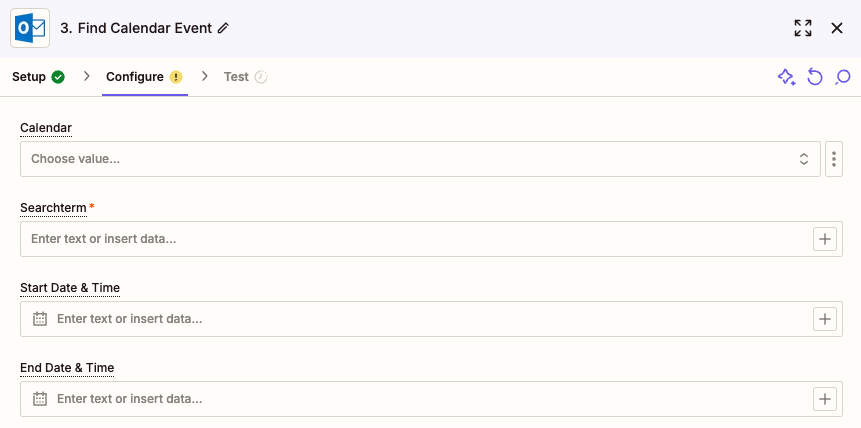The height and width of the screenshot is (428, 861).
Task: Click the End Date & Time text field
Action: pyautogui.click(x=431, y=399)
